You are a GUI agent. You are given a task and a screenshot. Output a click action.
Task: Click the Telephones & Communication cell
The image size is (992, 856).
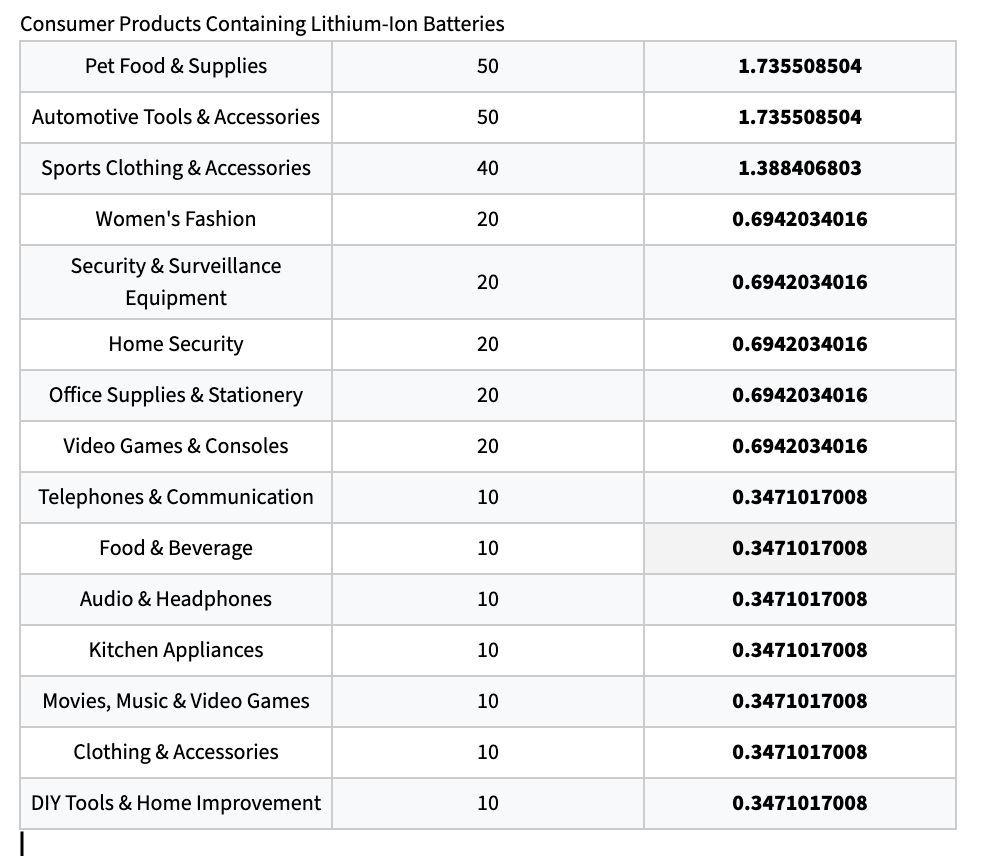tap(176, 497)
